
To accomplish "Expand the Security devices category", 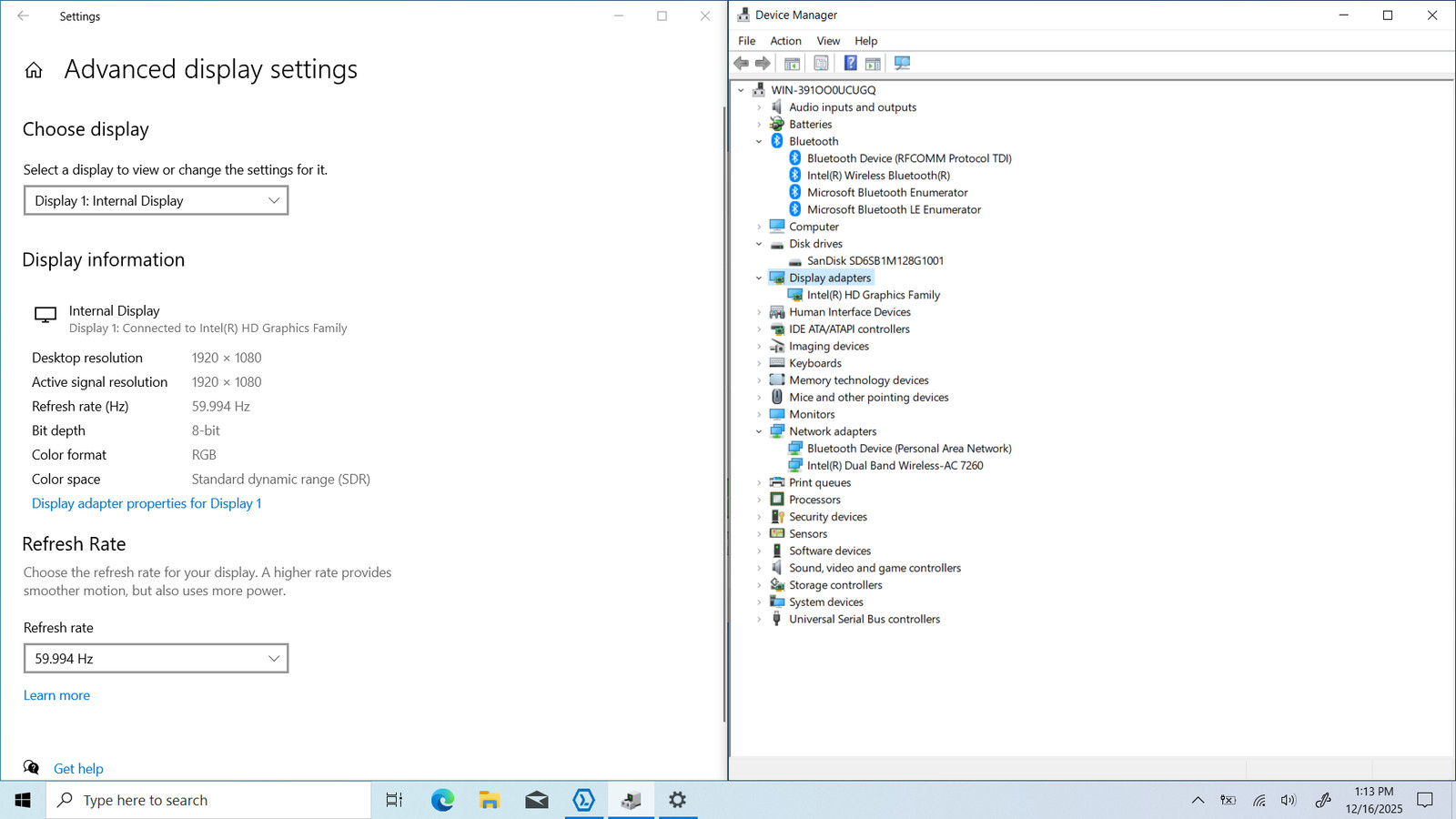I will point(759,517).
